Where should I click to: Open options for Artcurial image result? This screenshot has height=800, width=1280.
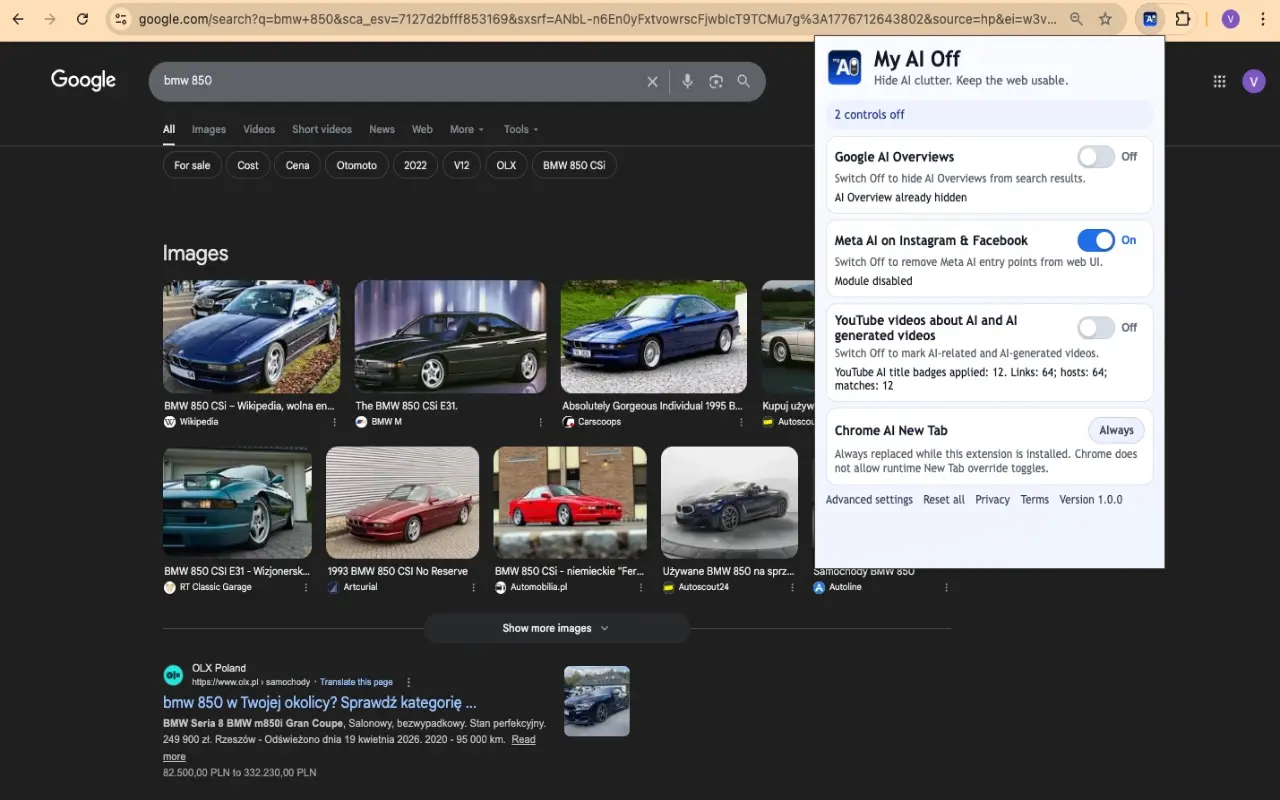click(x=473, y=587)
